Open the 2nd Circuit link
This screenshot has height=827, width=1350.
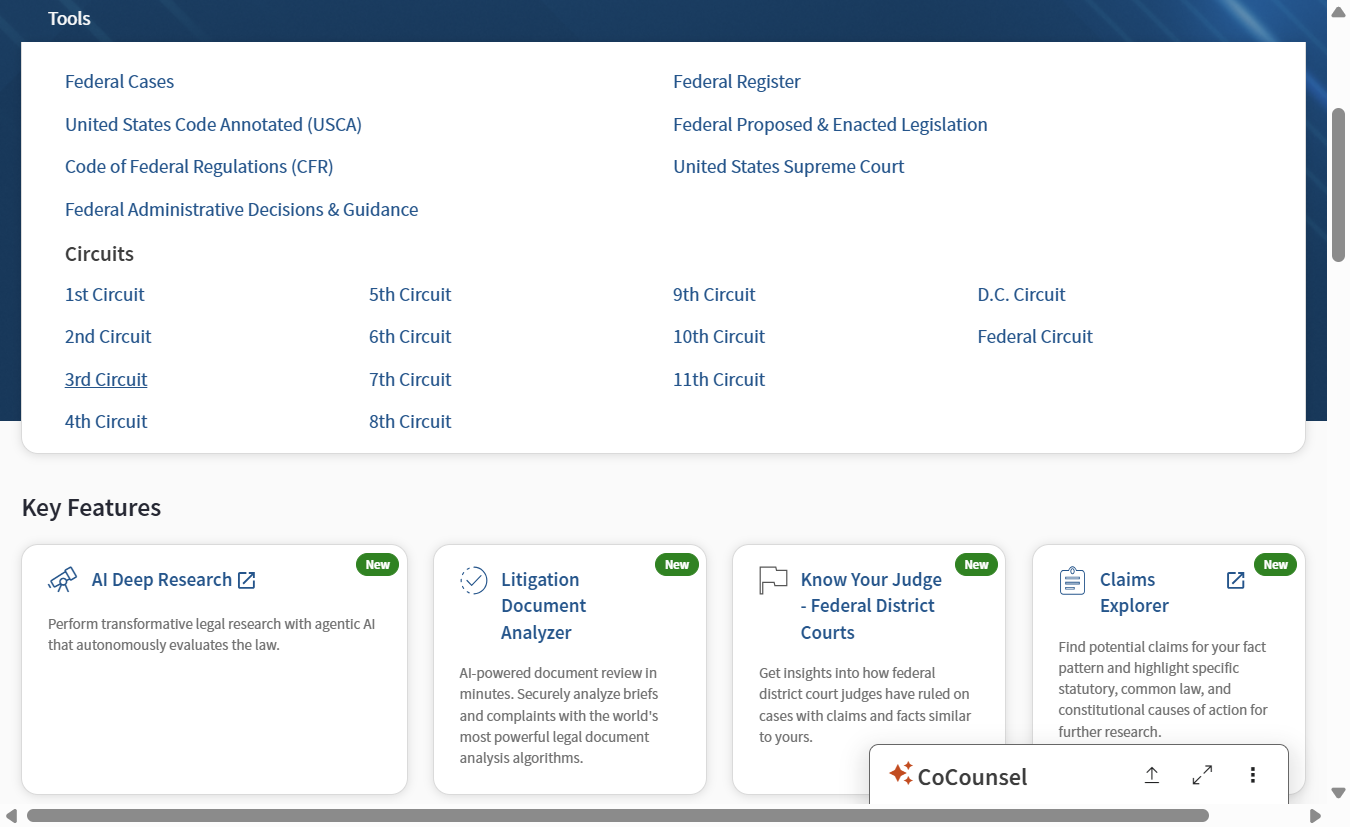click(108, 337)
